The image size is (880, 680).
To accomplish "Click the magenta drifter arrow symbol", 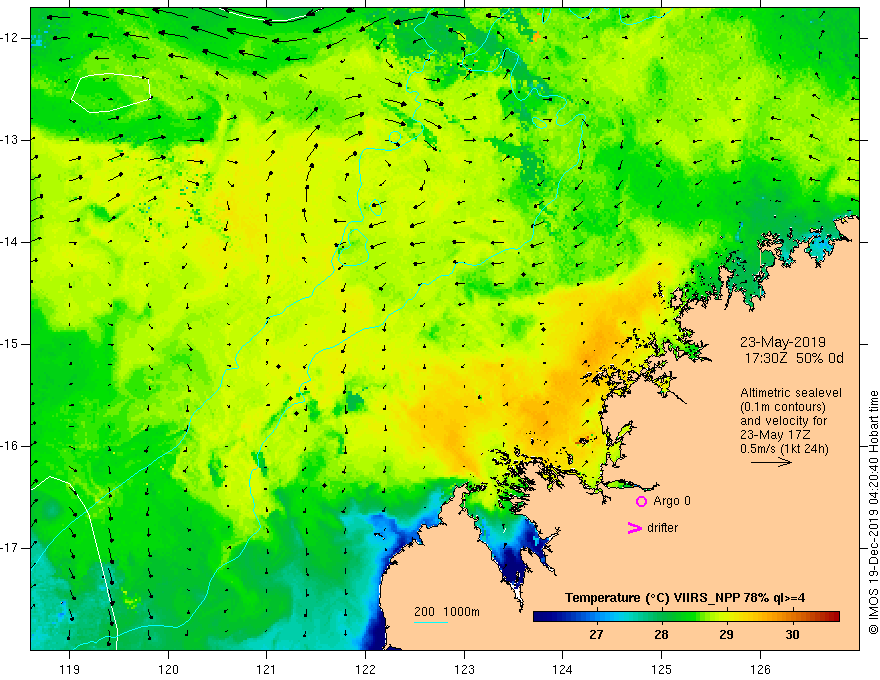I will pyautogui.click(x=635, y=528).
